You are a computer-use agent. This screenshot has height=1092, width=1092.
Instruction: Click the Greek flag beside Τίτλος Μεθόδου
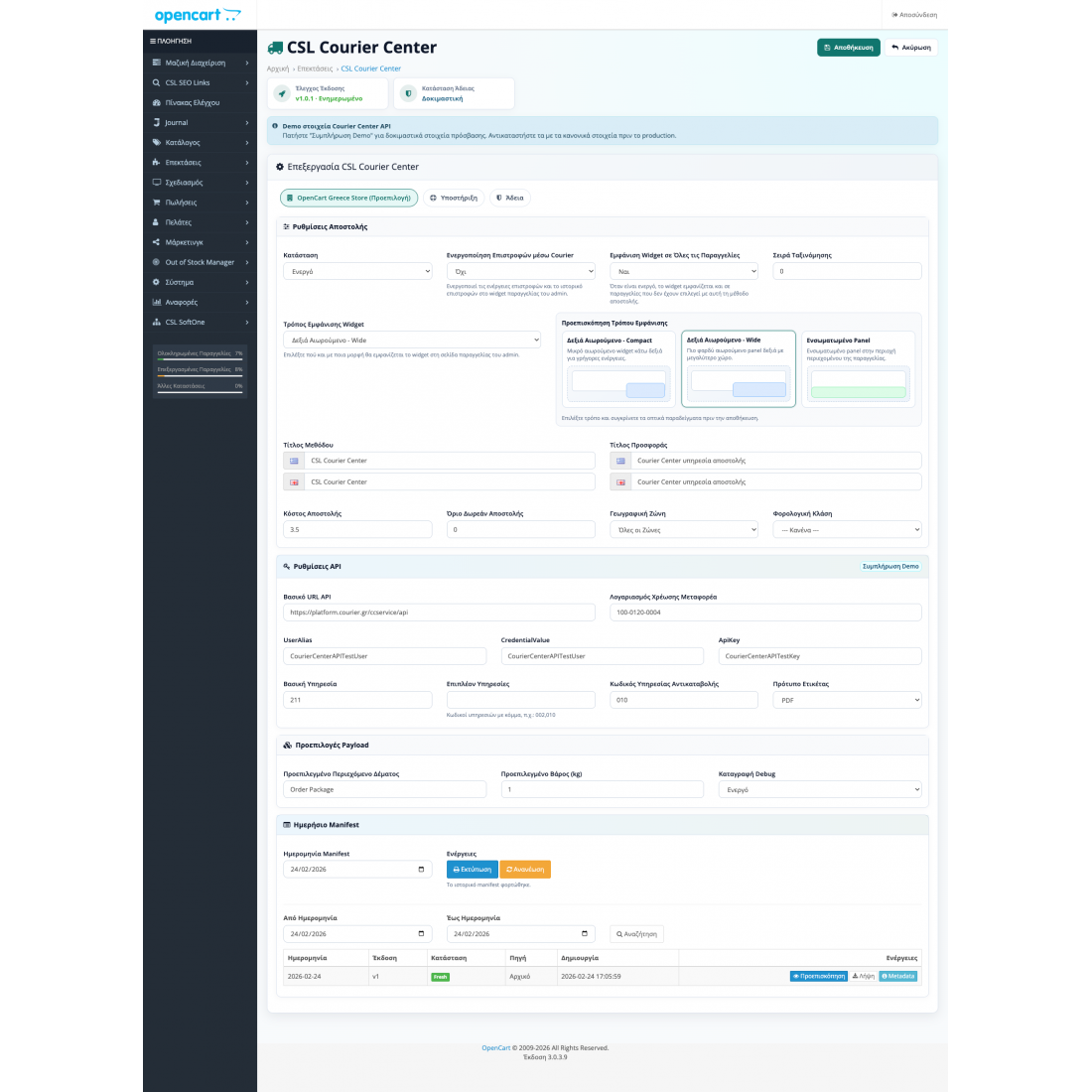click(x=294, y=461)
